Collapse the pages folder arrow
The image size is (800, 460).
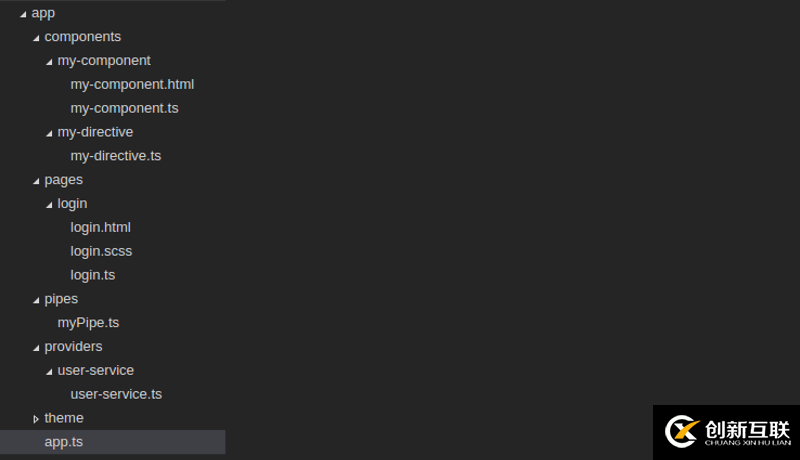(x=37, y=181)
